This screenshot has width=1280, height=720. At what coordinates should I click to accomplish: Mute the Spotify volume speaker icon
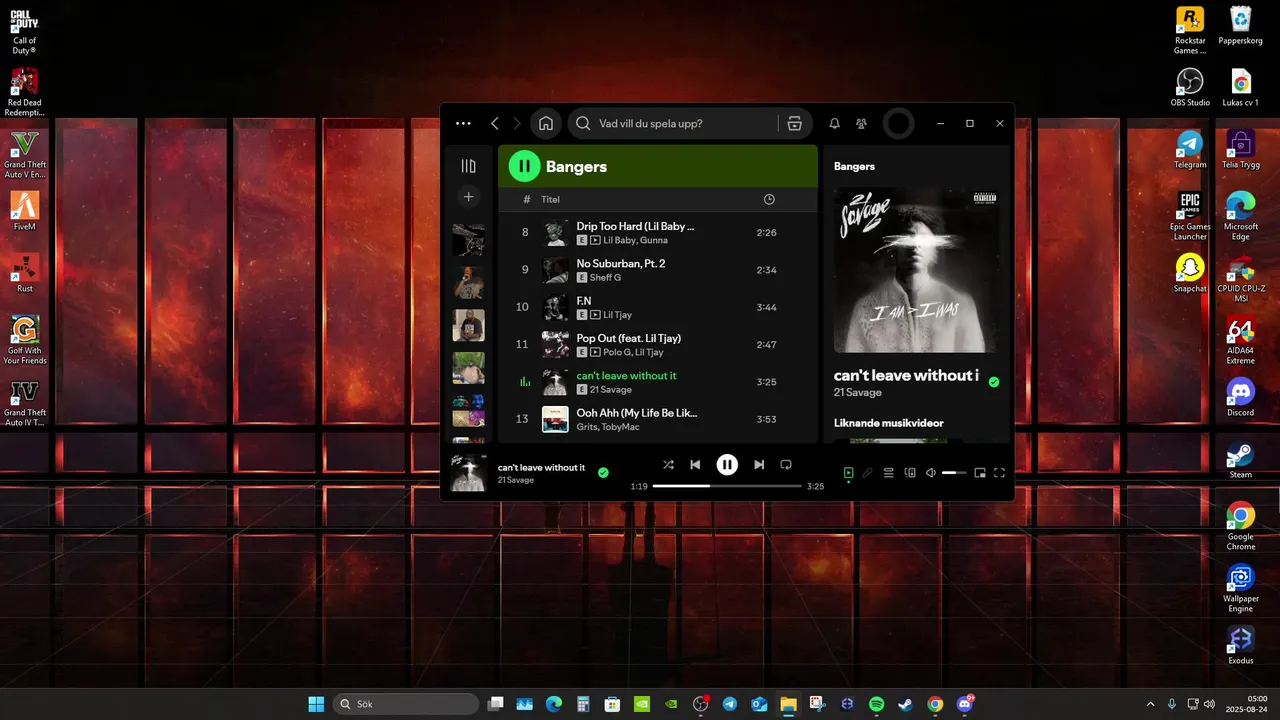931,473
